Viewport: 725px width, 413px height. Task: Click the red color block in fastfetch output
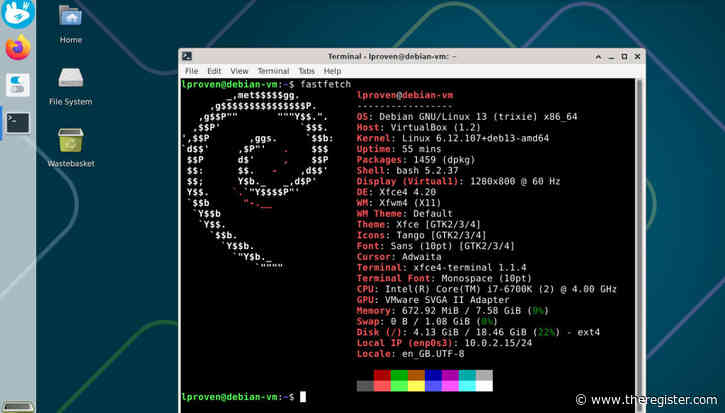coord(382,375)
